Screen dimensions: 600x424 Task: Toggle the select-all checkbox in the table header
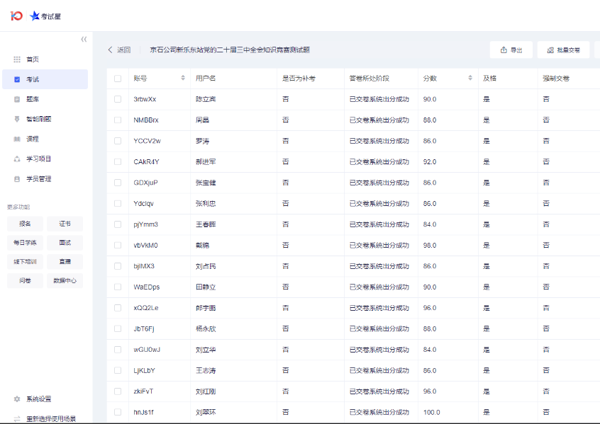coord(117,78)
